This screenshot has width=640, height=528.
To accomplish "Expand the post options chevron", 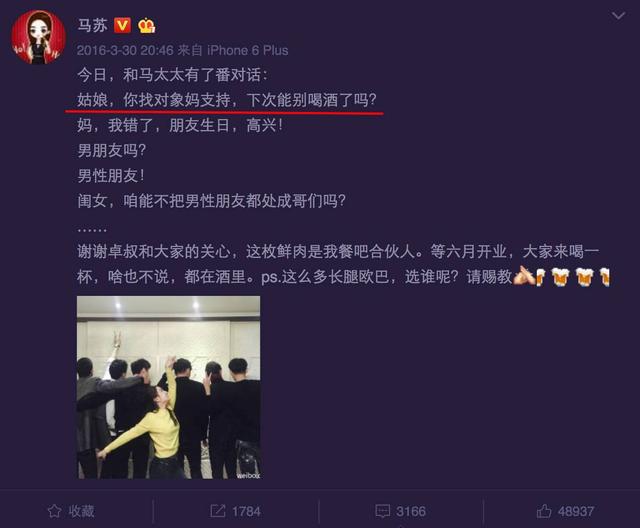I will [618, 16].
